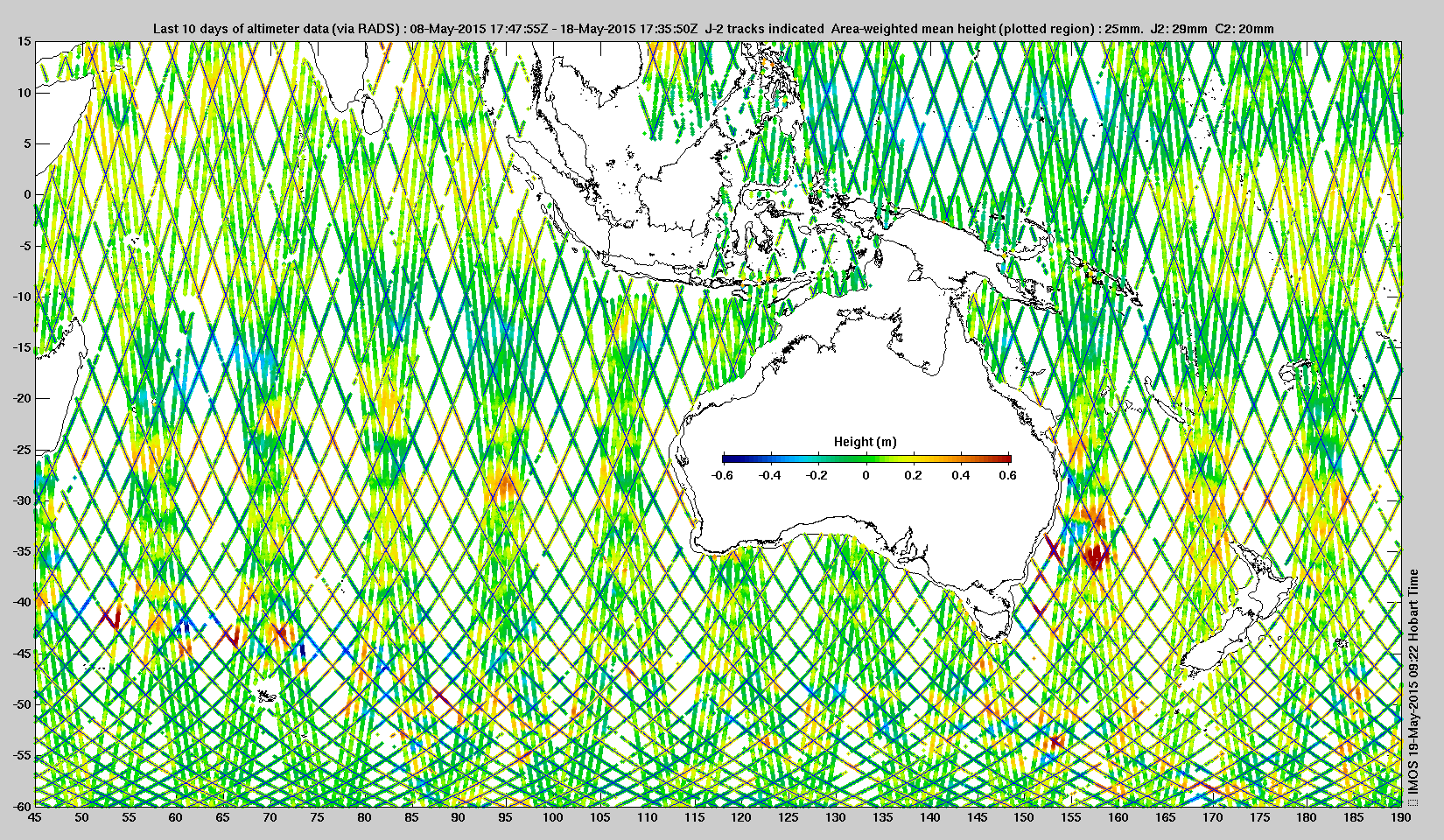Select the 0.4 colorbar tick label
The width and height of the screenshot is (1444, 840).
(x=961, y=475)
